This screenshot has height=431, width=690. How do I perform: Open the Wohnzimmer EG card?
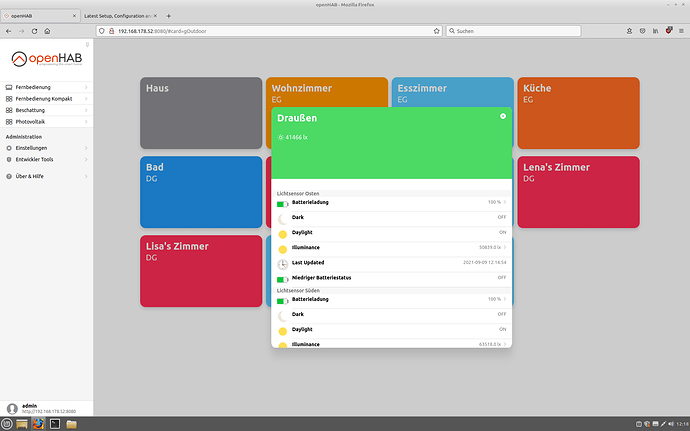click(327, 92)
